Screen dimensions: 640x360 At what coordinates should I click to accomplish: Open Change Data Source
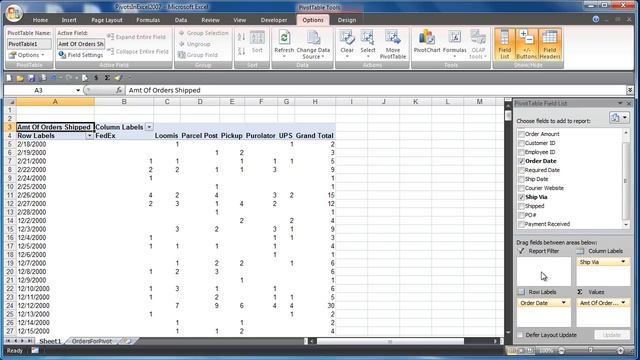313,44
